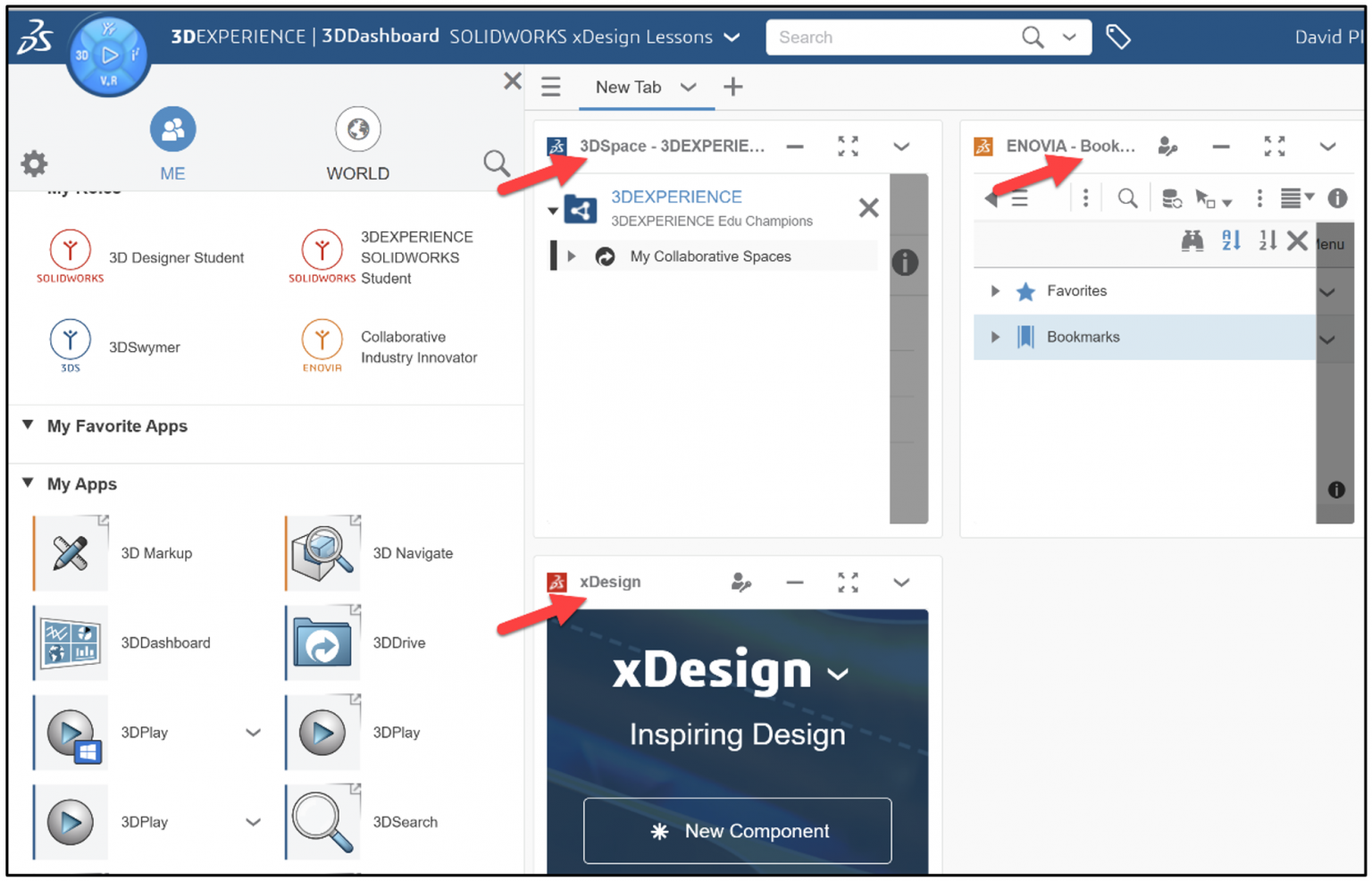Screen dimensions: 1372x881
Task: Click the New Component button in xDesign
Action: coord(736,830)
